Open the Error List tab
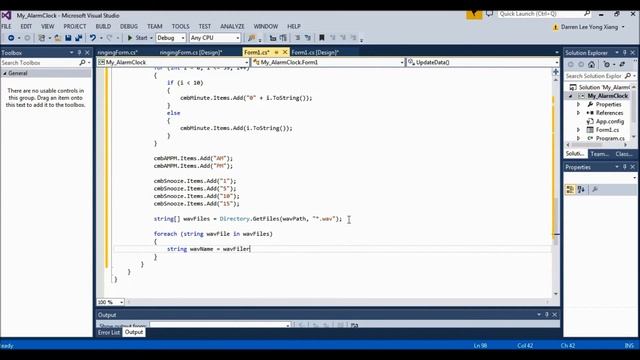 pyautogui.click(x=109, y=332)
